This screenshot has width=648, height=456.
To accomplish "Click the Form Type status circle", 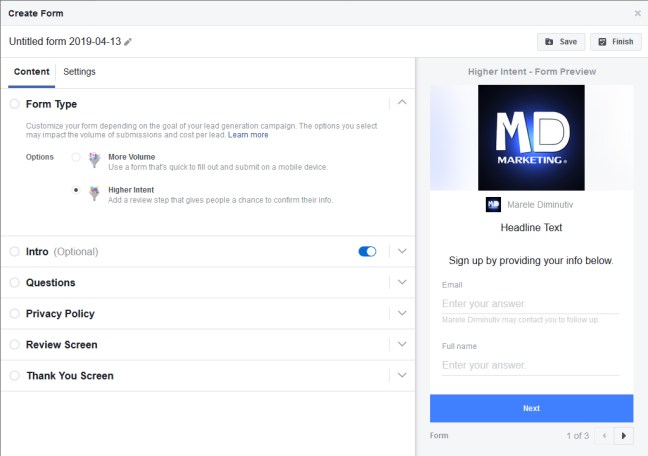I will click(14, 104).
